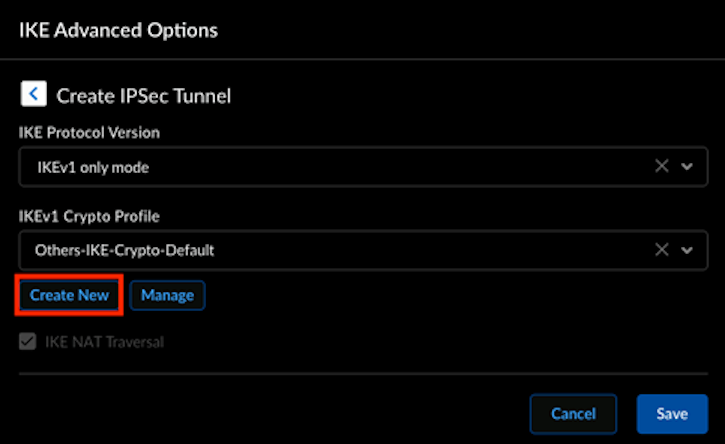
Task: Expand the IKE Protocol Version chevron
Action: point(687,167)
